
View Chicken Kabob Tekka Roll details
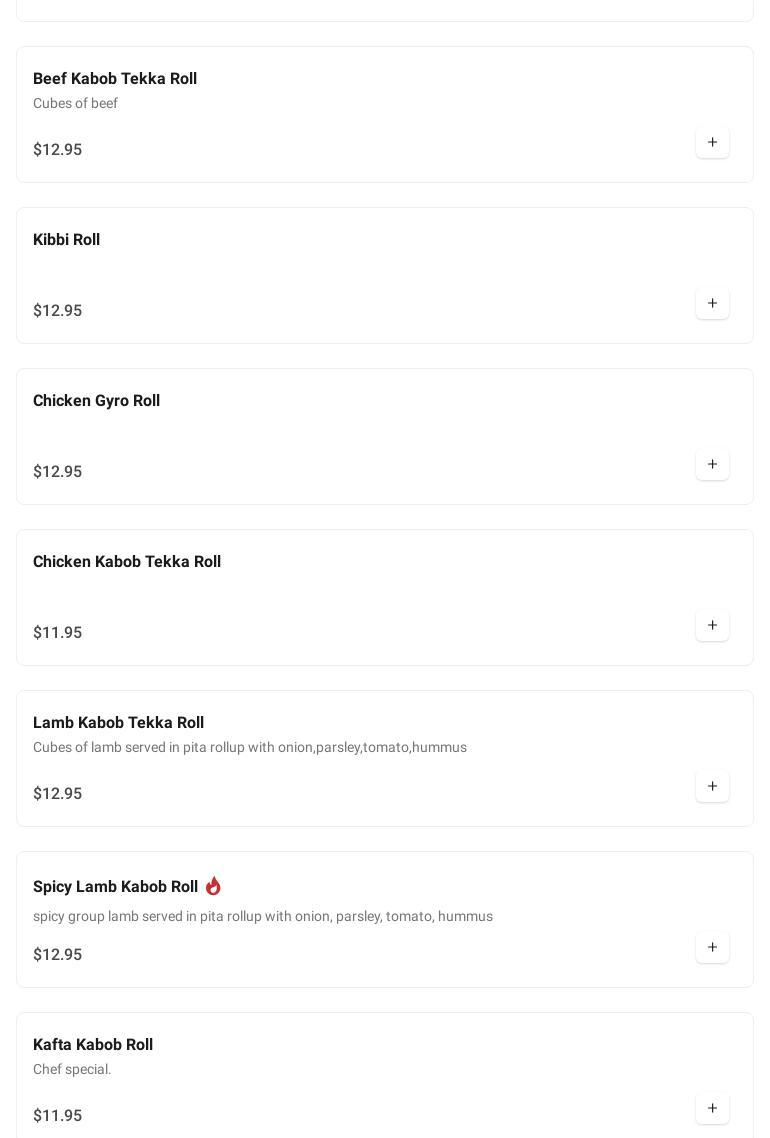pyautogui.click(x=127, y=562)
